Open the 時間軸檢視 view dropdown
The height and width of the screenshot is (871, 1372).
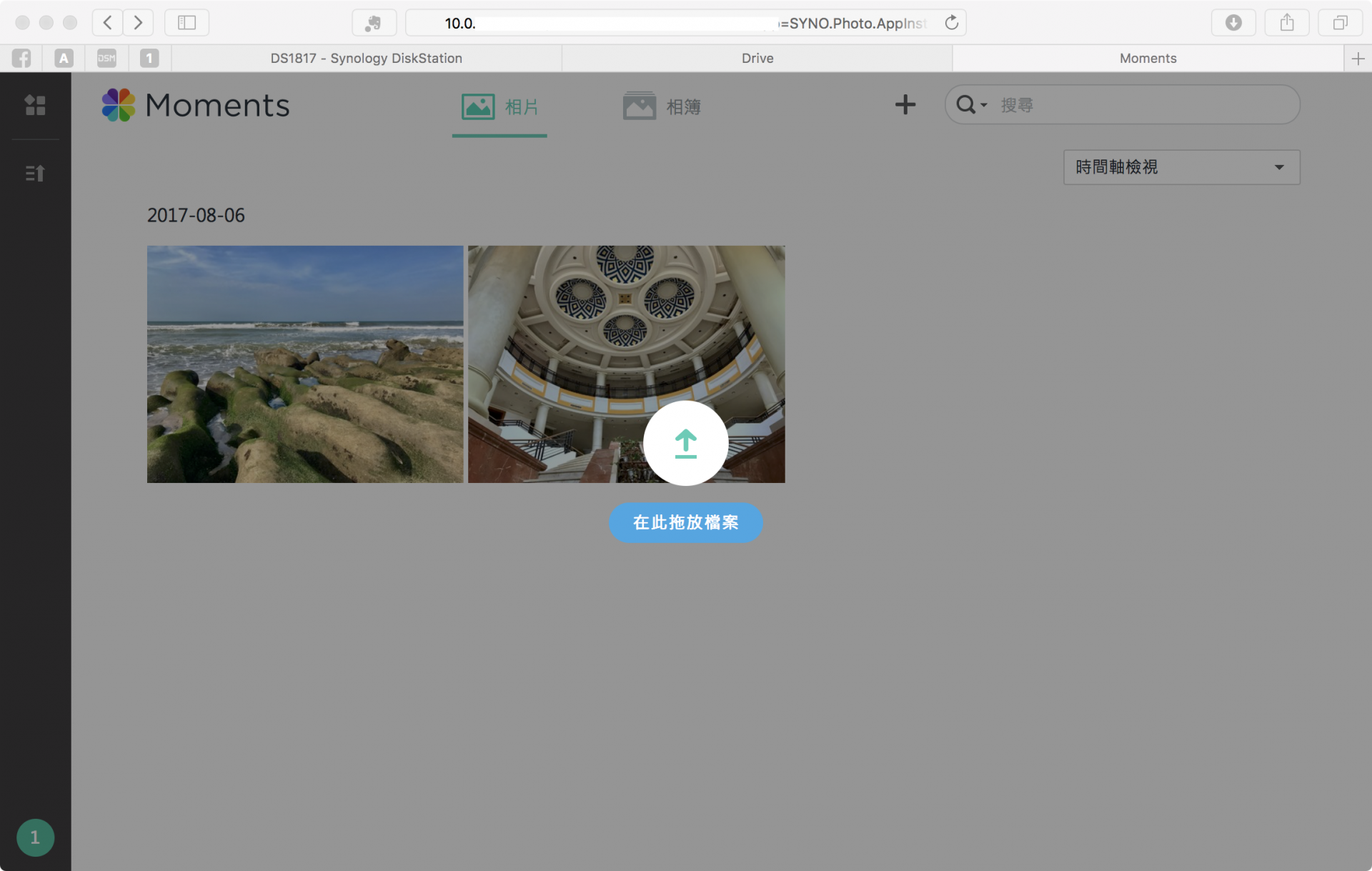tap(1181, 167)
